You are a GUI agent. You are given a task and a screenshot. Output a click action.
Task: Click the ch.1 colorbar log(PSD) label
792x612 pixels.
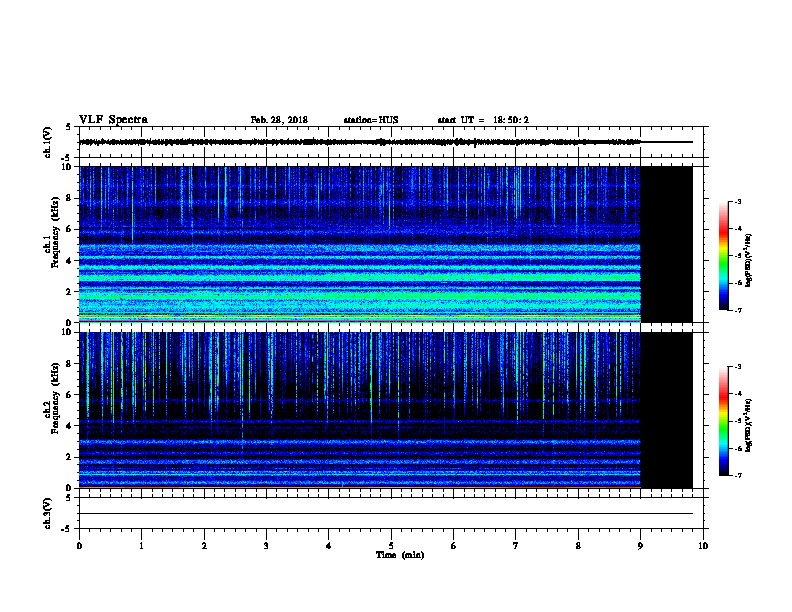(748, 260)
